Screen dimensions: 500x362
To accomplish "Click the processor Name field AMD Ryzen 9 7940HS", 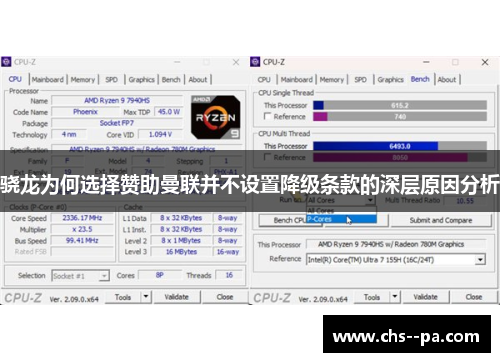I will [x=117, y=100].
